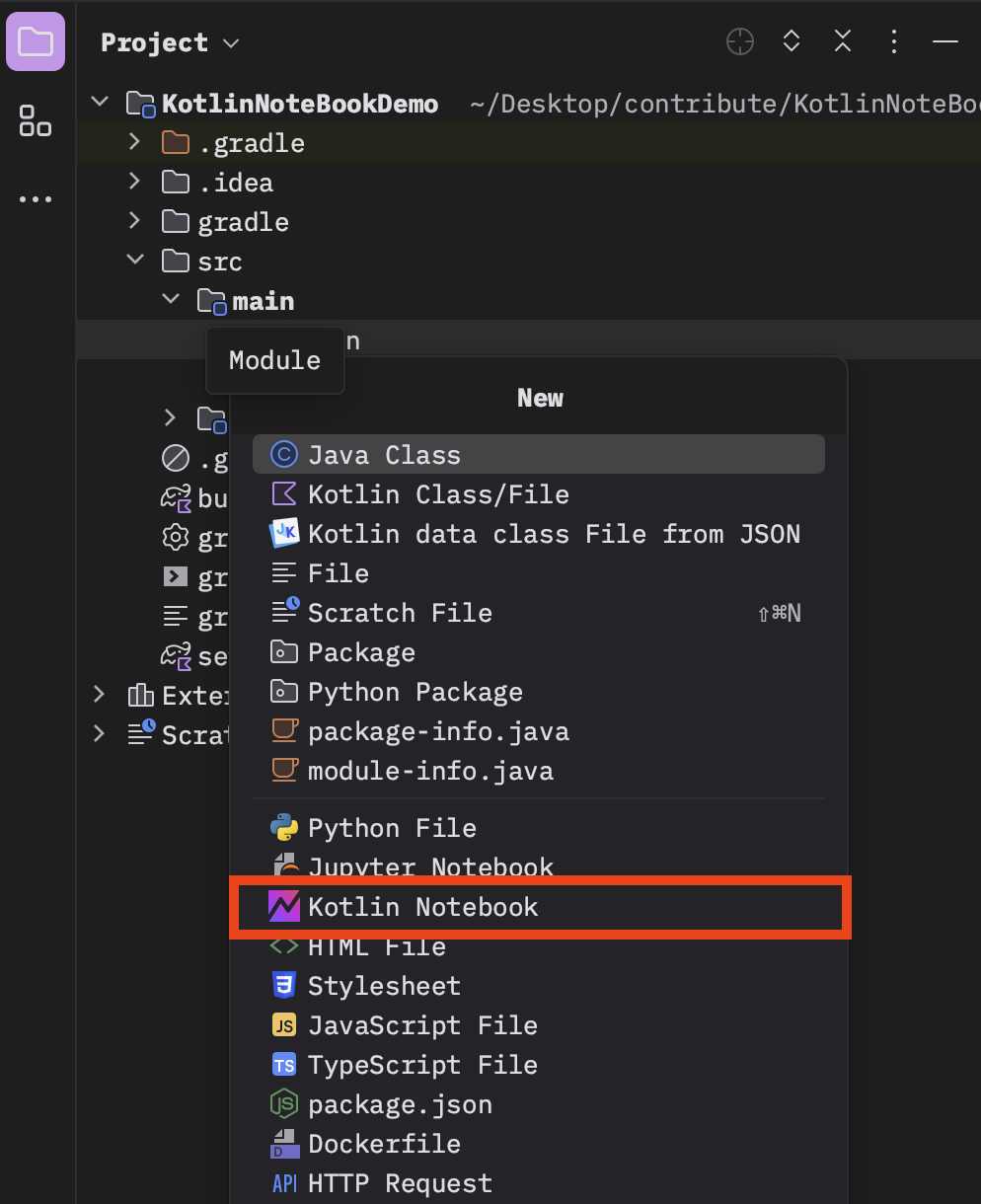Choose Kotlin data class File from JSON
This screenshot has width=981, height=1204.
(539, 534)
